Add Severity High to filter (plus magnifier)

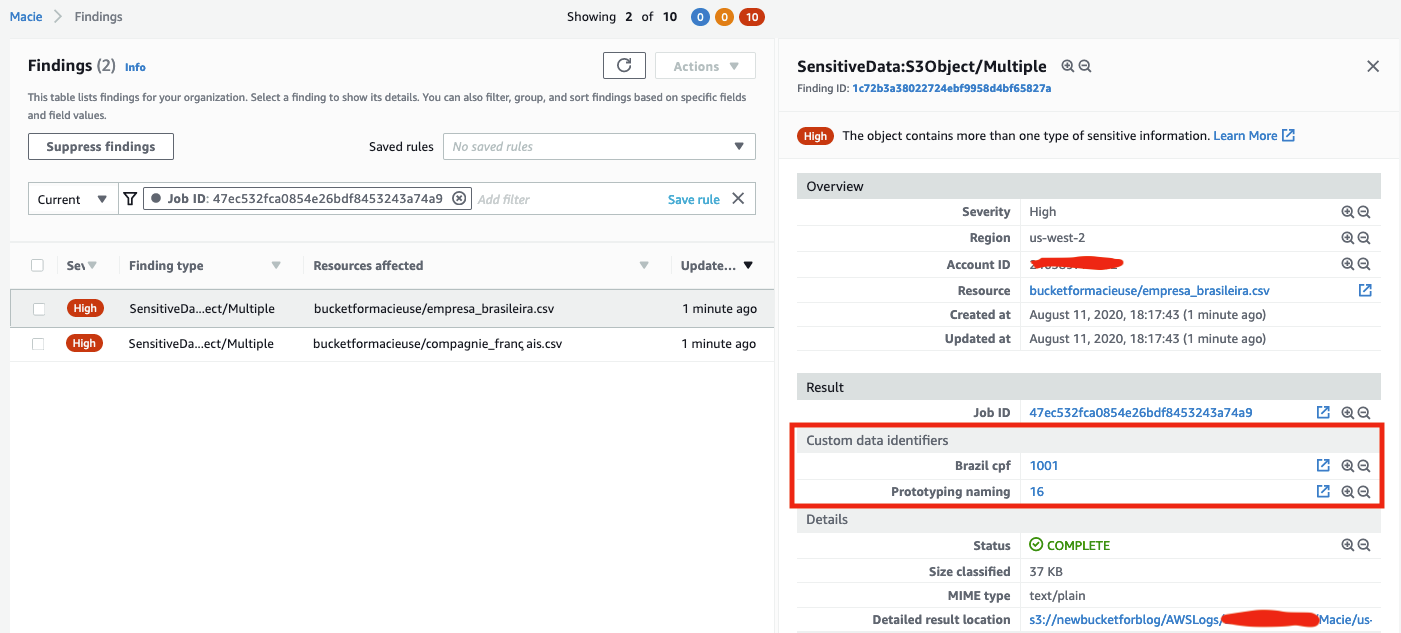click(x=1348, y=212)
